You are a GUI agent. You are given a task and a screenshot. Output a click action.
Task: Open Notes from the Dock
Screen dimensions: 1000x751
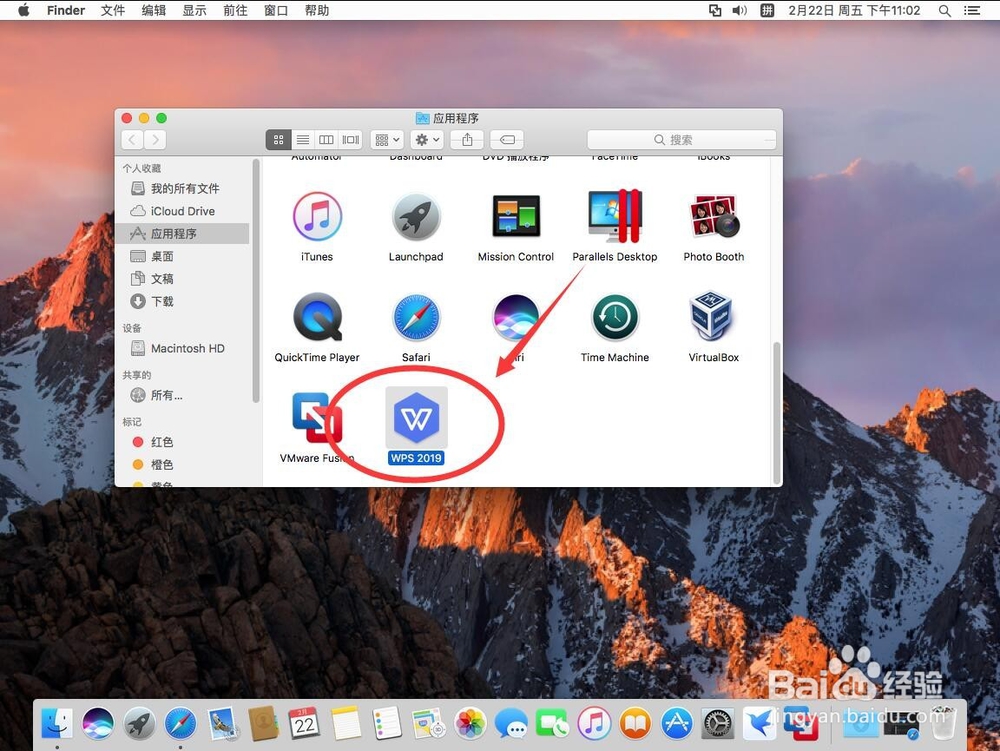coord(346,724)
